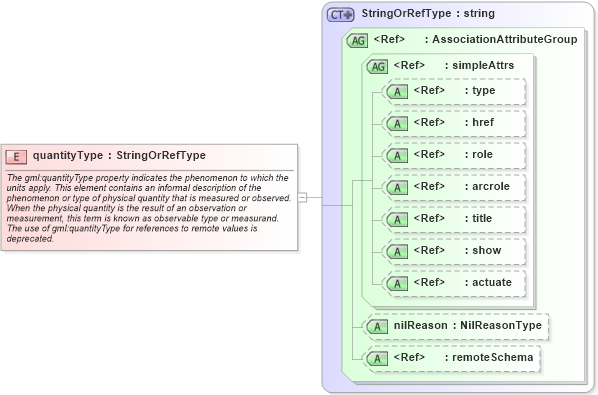The width and height of the screenshot is (598, 395).
Task: Select the simpleAttrs label
Action: pos(483,65)
